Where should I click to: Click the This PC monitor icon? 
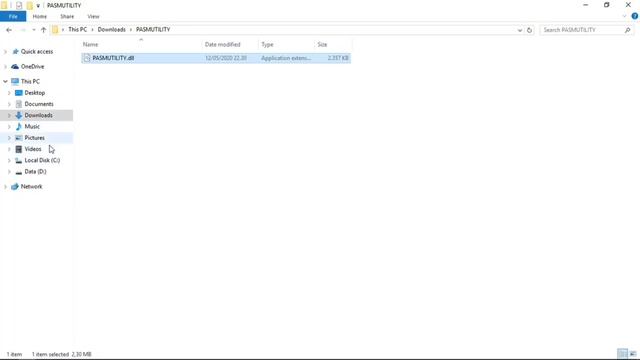pyautogui.click(x=15, y=81)
